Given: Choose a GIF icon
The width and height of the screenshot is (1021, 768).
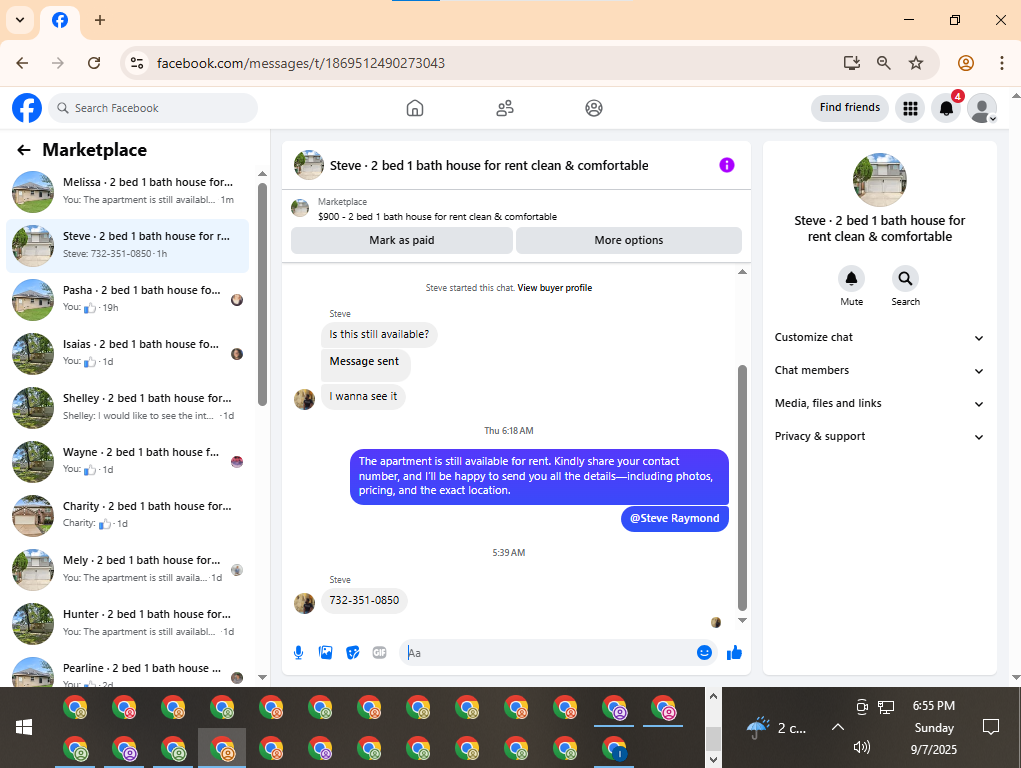Looking at the screenshot, I should coord(380,653).
